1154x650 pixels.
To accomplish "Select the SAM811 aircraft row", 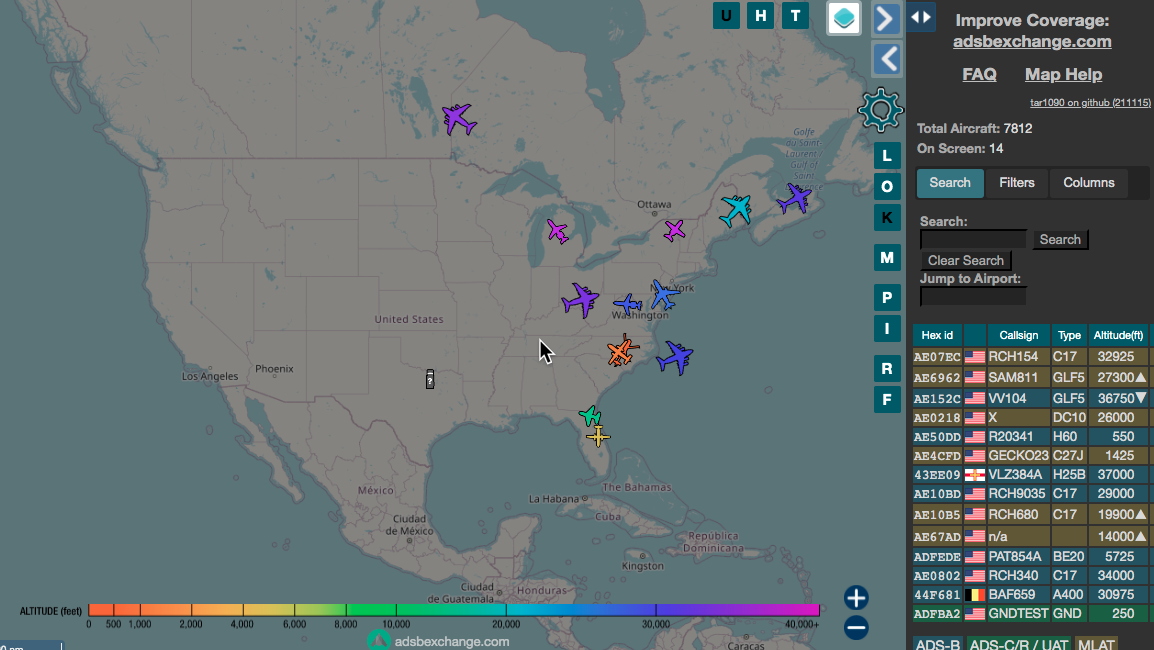I will (1030, 378).
